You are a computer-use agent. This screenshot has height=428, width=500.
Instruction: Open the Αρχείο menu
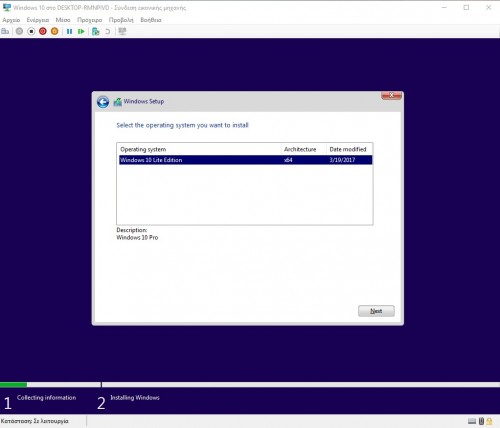click(11, 20)
